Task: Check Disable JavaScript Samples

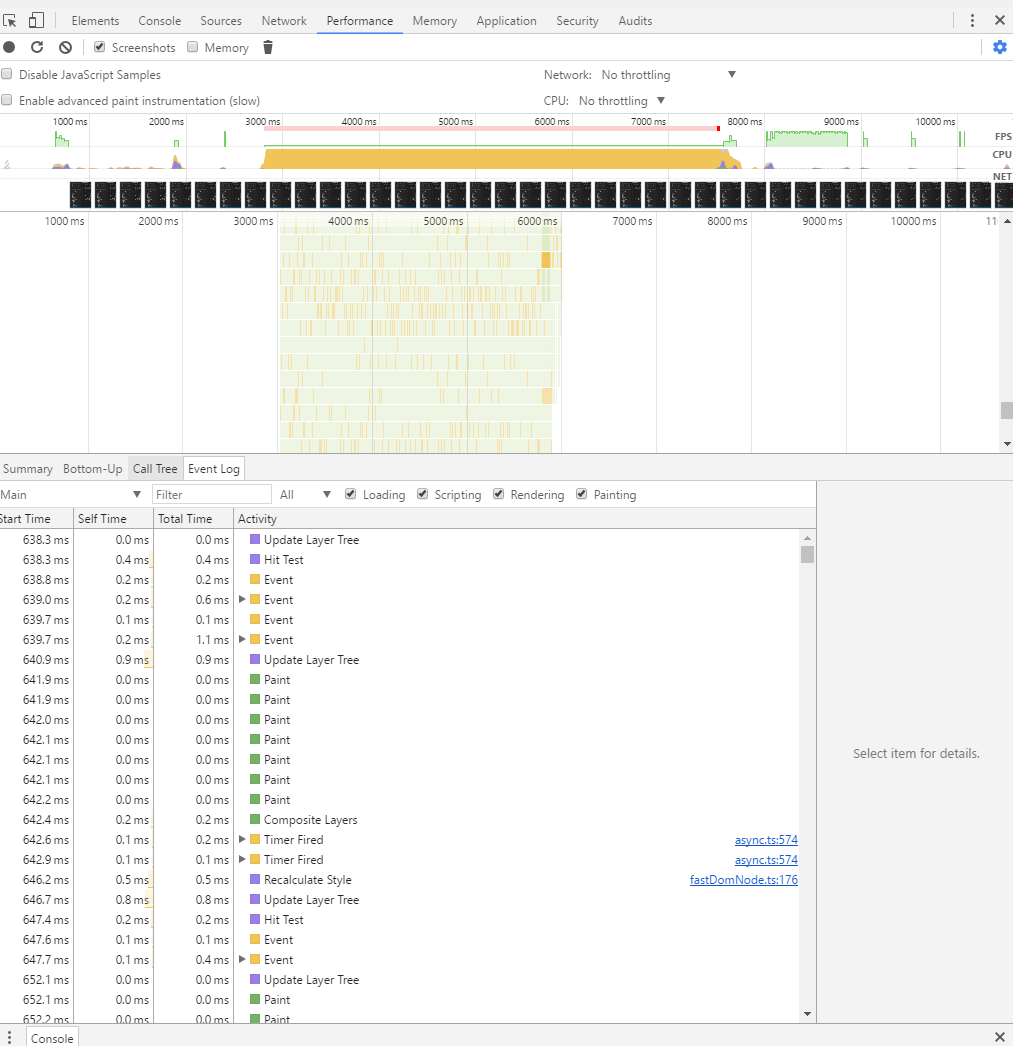Action: coord(7,74)
